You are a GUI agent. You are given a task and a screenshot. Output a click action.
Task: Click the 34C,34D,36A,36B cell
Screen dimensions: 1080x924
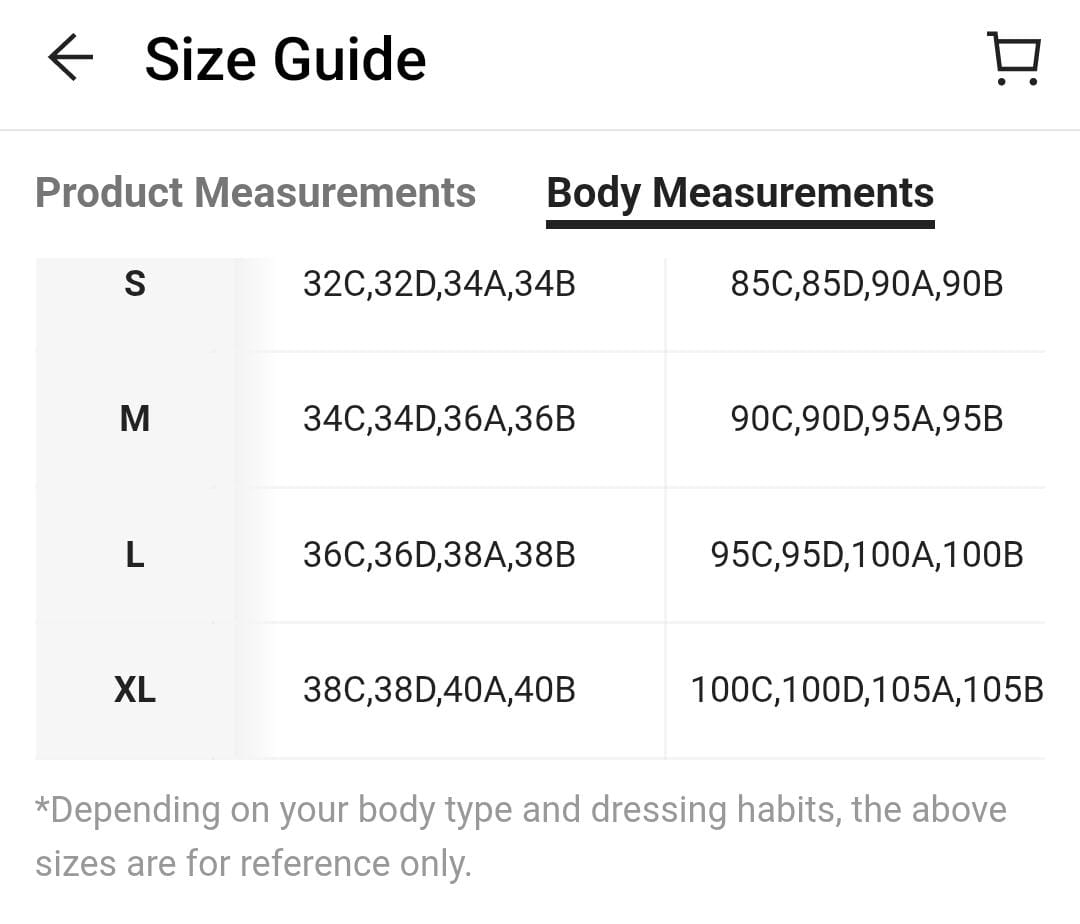tap(439, 419)
